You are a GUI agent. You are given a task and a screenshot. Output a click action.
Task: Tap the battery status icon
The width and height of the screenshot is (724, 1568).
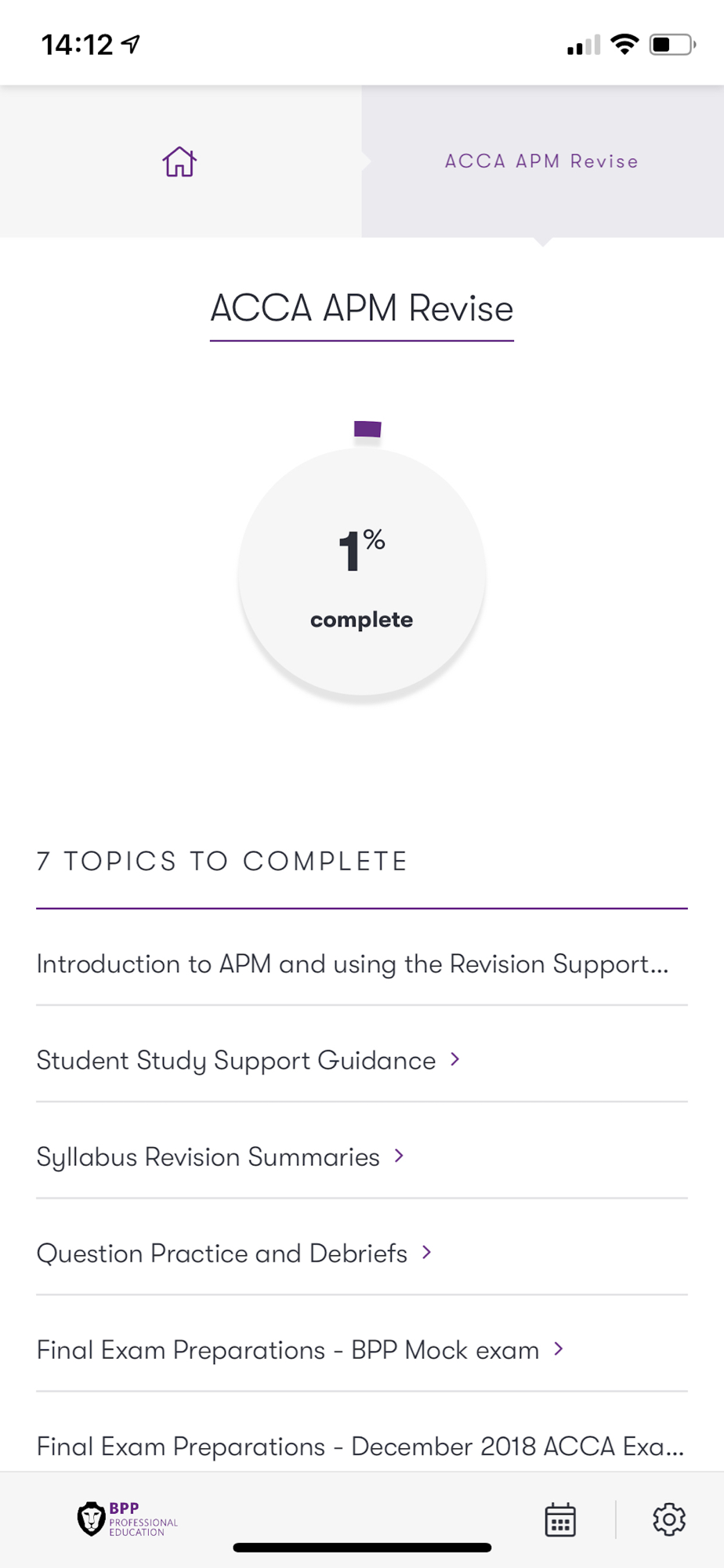click(x=672, y=45)
